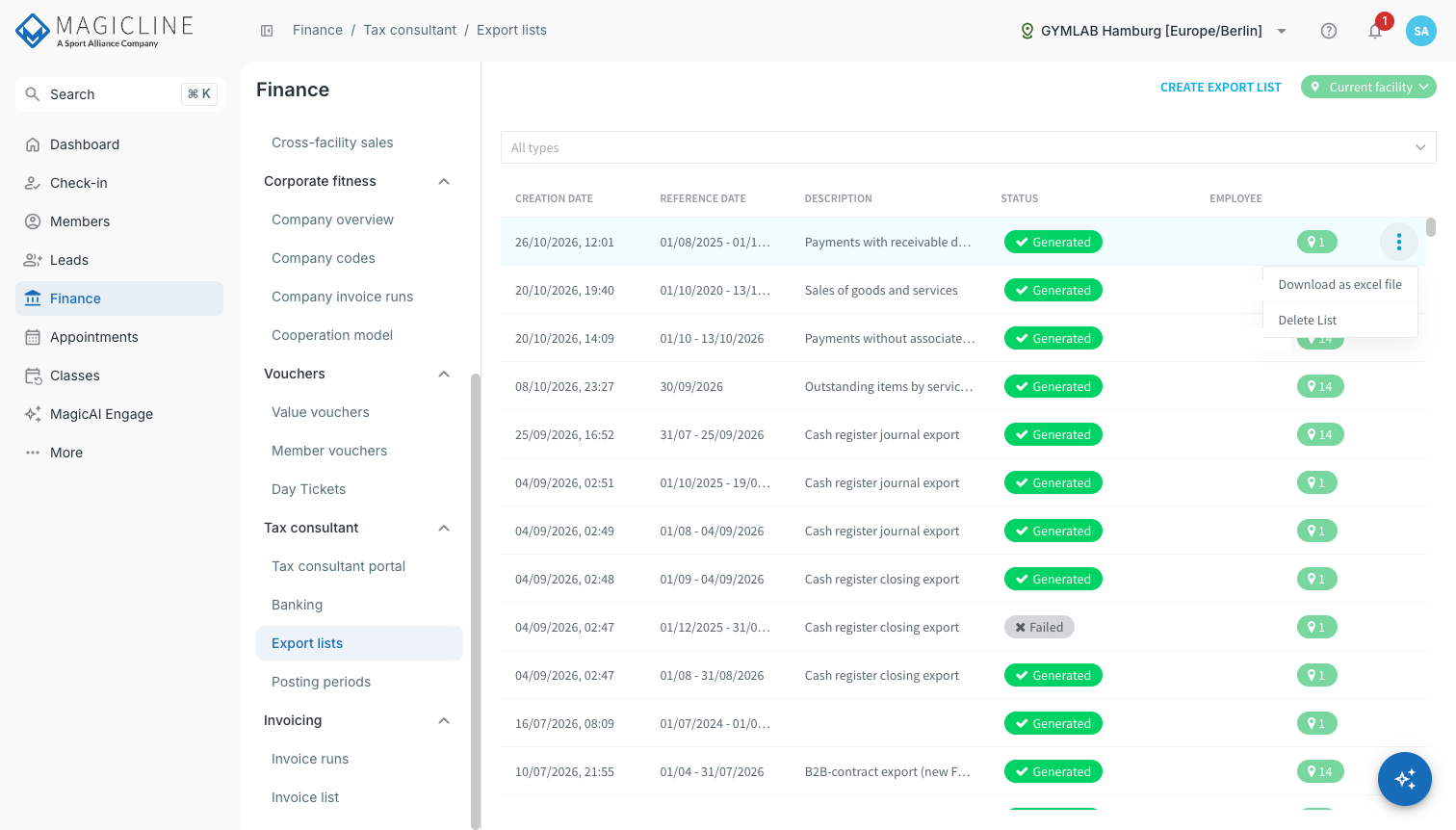Click the help question mark icon
Screen dimensions: 1456x830
(x=1329, y=31)
